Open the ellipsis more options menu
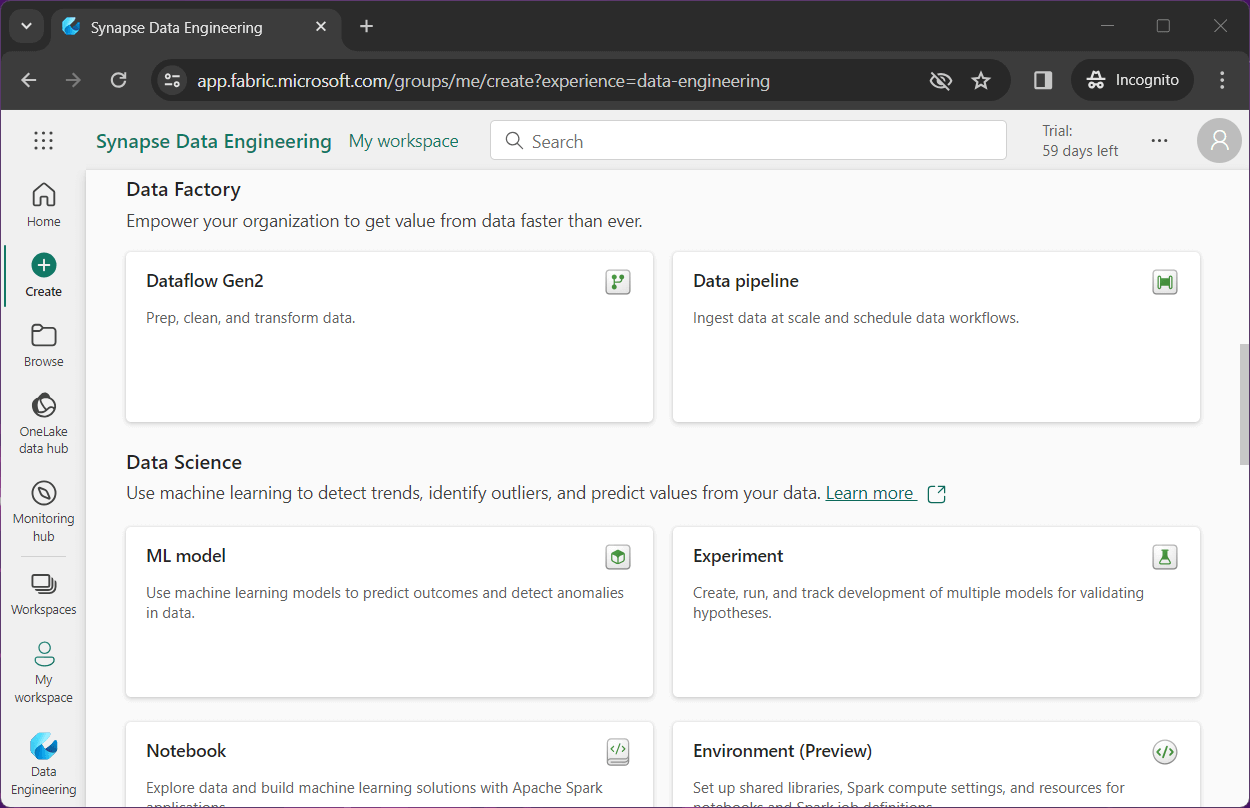1250x808 pixels. [1159, 141]
